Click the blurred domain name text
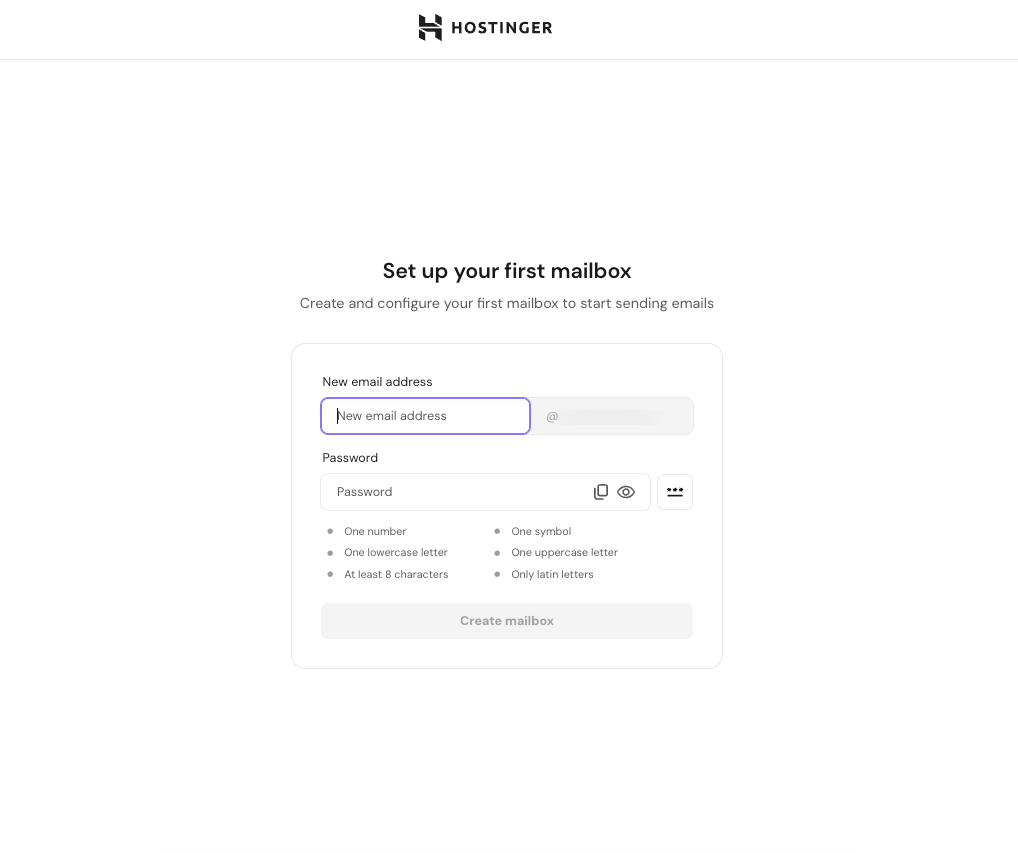 coord(612,416)
